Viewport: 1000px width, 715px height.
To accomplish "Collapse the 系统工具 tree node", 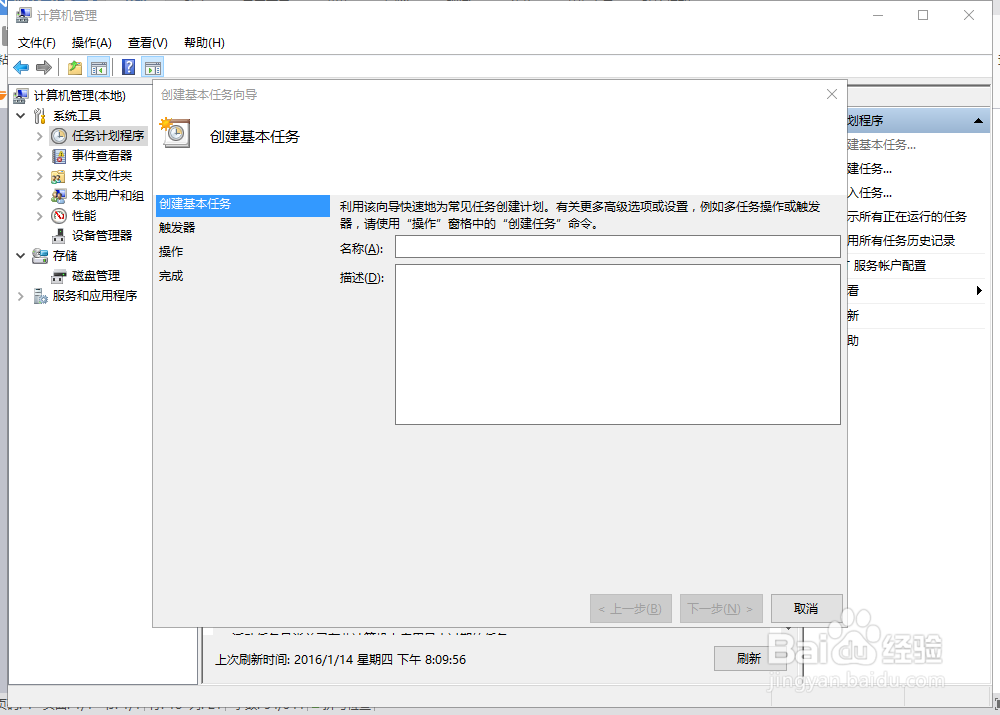I will [x=21, y=115].
